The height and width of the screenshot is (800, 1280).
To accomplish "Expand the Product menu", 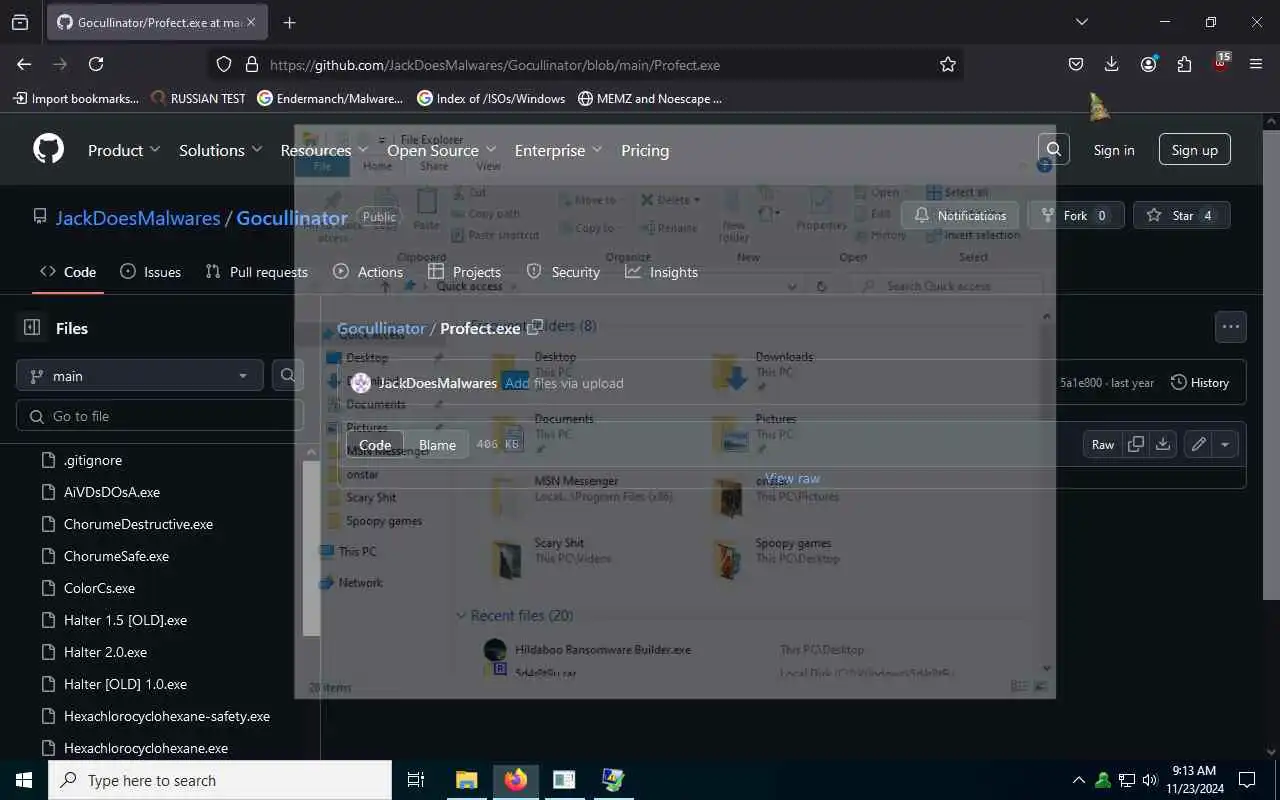I will tap(124, 150).
